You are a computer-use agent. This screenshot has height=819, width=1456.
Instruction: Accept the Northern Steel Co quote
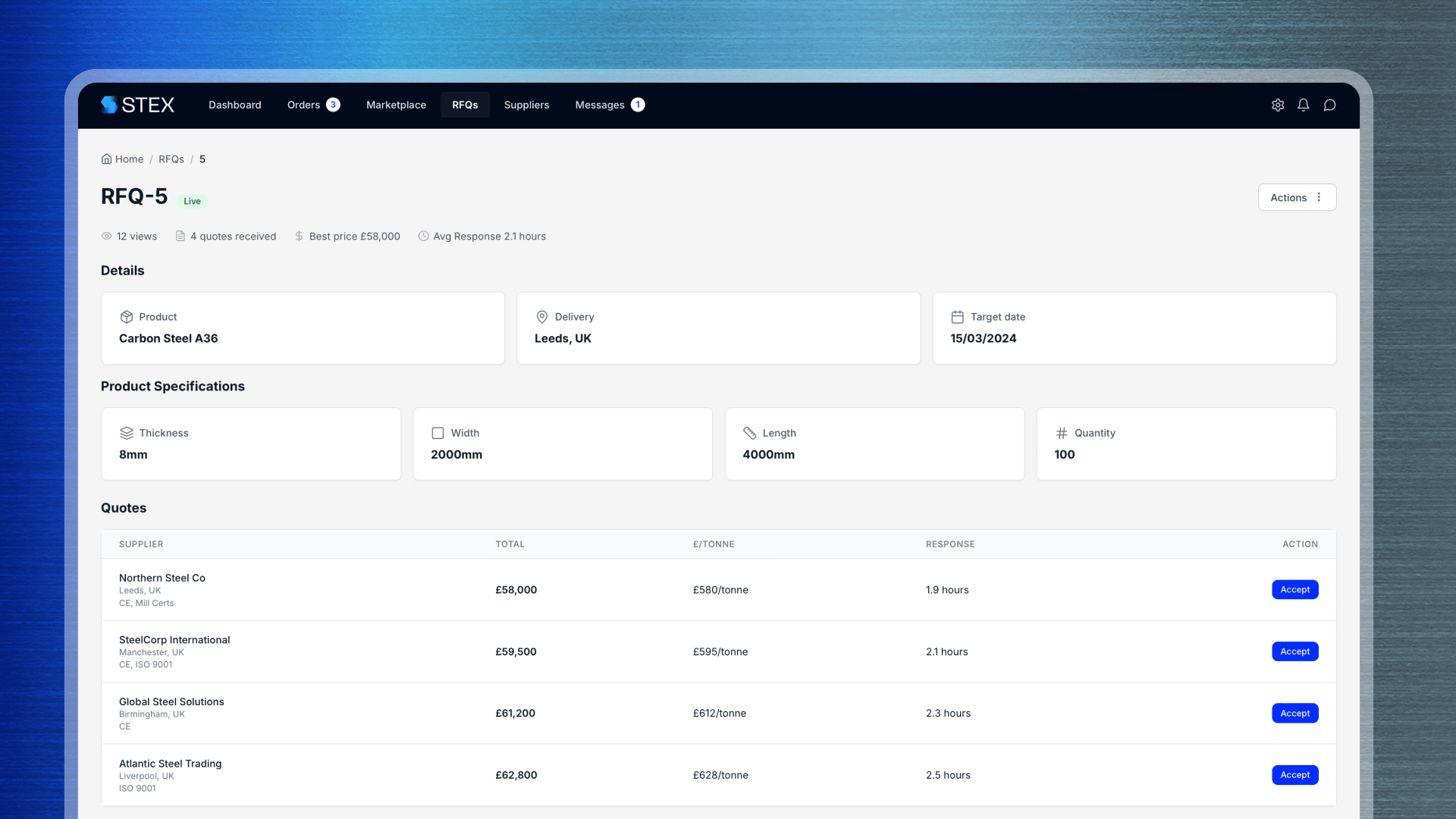click(1294, 590)
